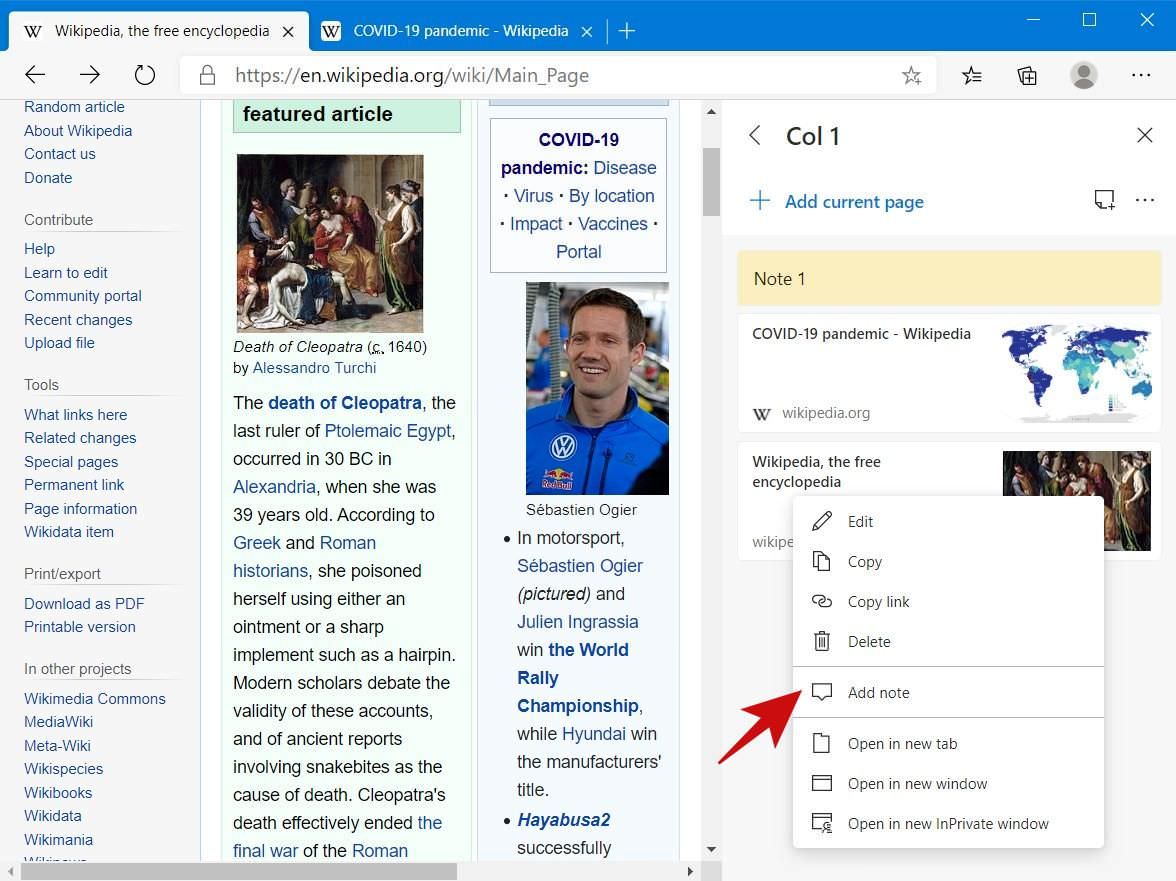Close the Wikipedia main page tab
Image resolution: width=1176 pixels, height=881 pixels.
point(288,31)
